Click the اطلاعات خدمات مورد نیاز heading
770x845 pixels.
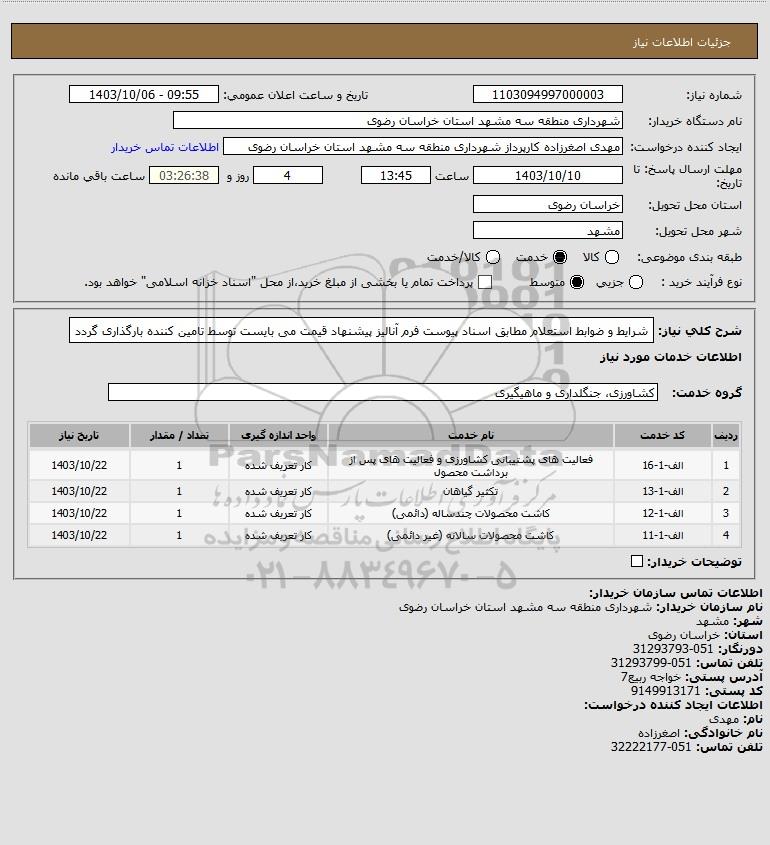point(671,357)
